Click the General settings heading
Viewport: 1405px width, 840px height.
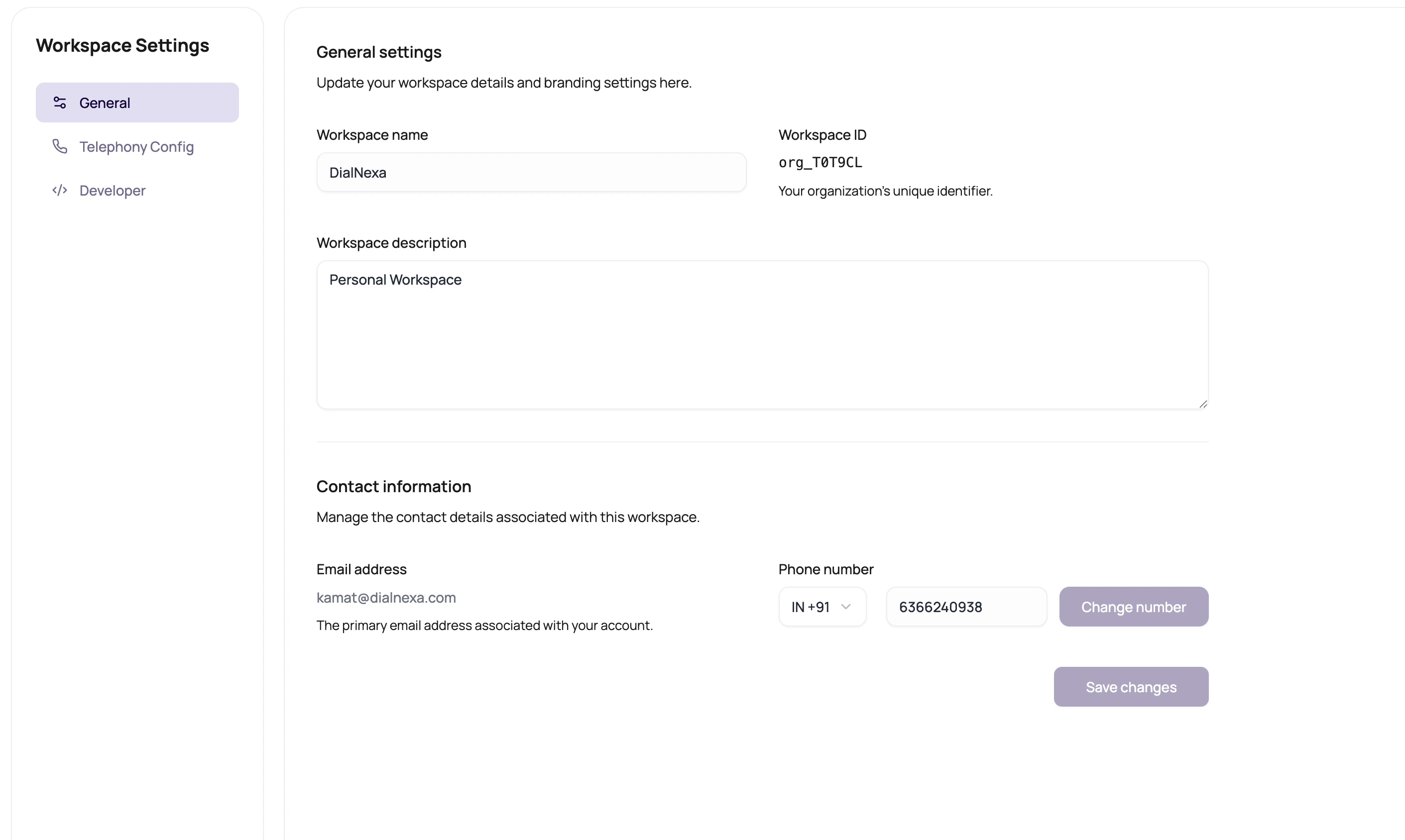[379, 52]
